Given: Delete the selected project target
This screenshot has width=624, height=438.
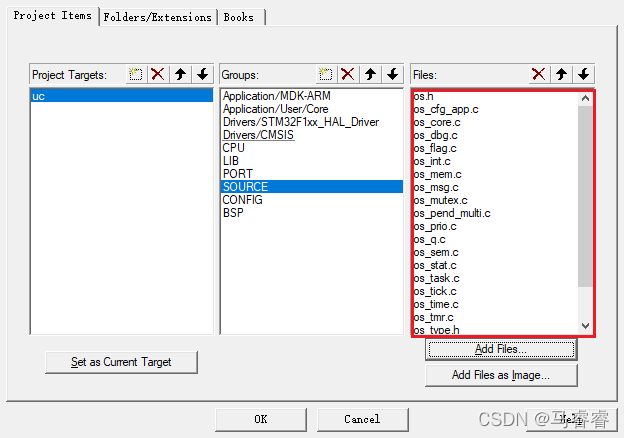Looking at the screenshot, I should pyautogui.click(x=158, y=74).
